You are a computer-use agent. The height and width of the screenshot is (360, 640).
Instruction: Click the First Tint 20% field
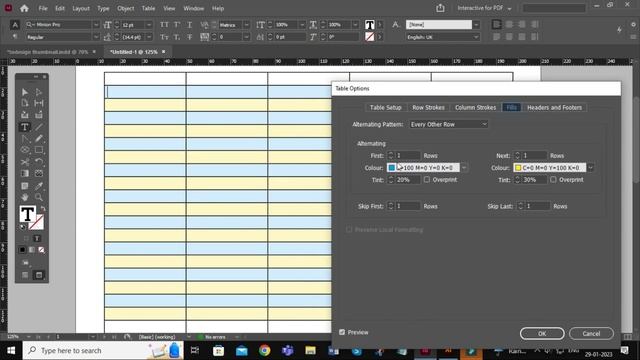(x=407, y=180)
